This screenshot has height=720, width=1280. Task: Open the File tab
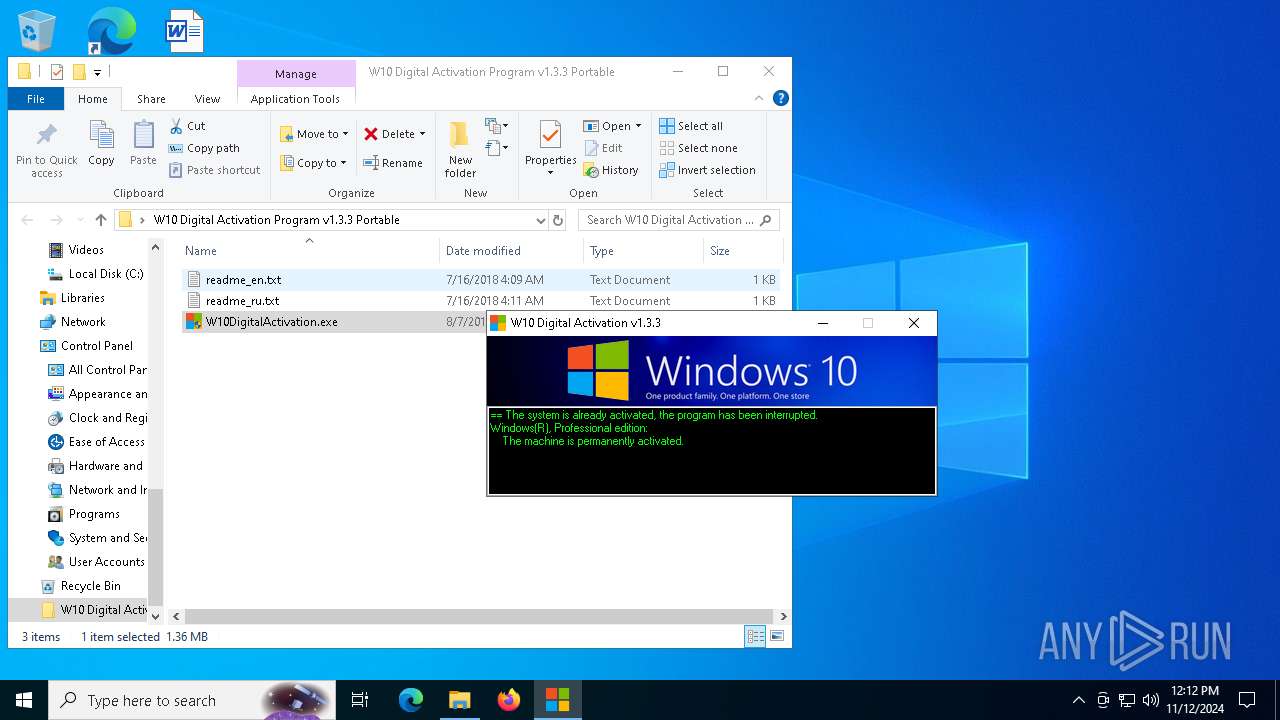36,99
